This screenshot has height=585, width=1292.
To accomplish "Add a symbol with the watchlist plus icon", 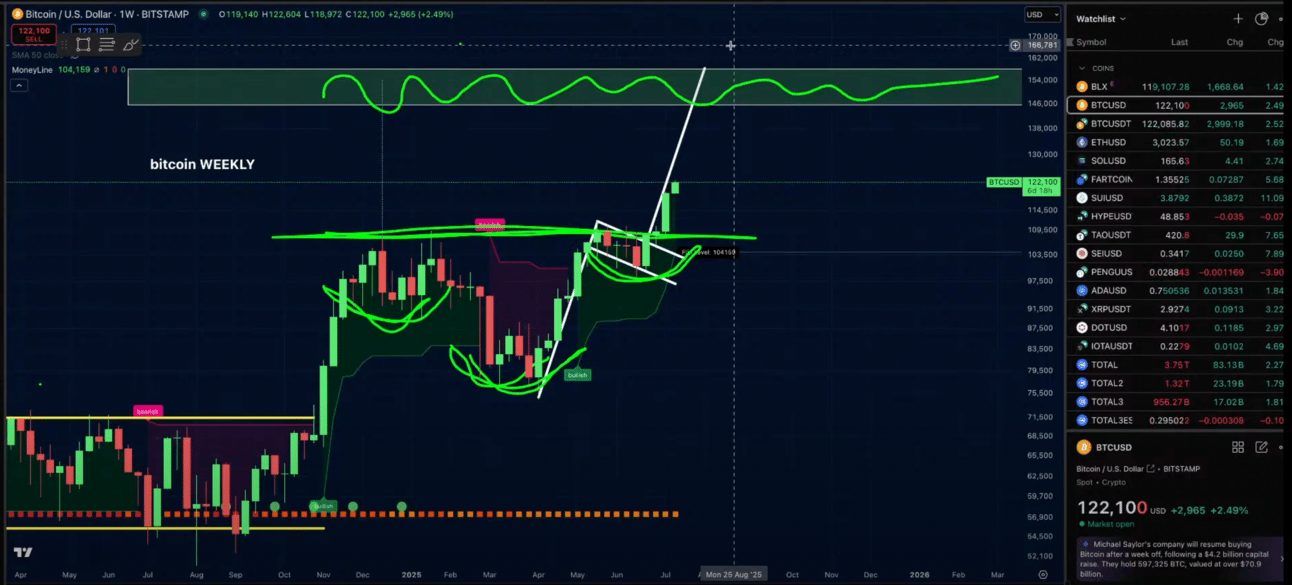I will (x=1238, y=18).
